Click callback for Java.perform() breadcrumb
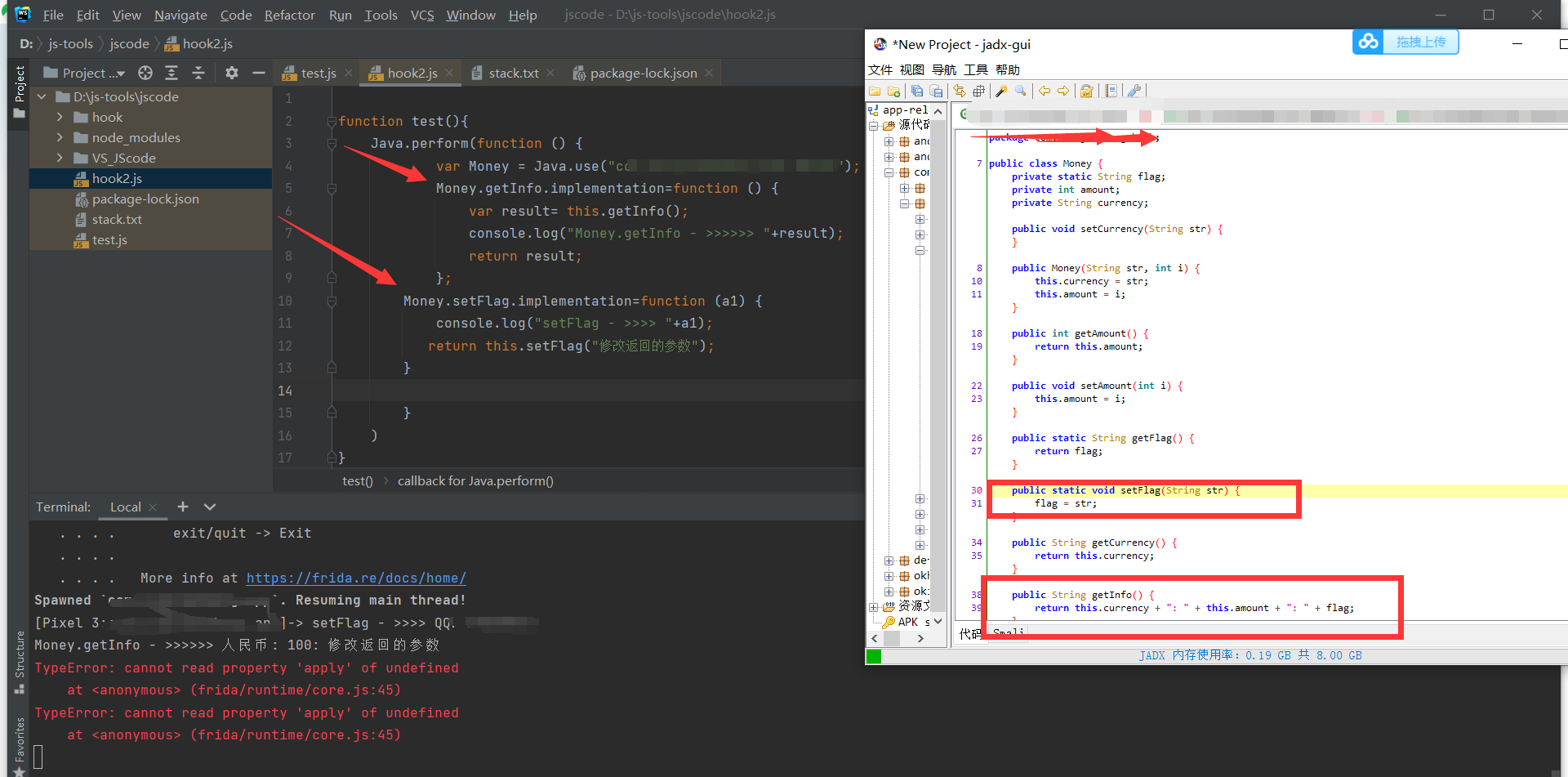This screenshot has width=1568, height=777. click(475, 480)
